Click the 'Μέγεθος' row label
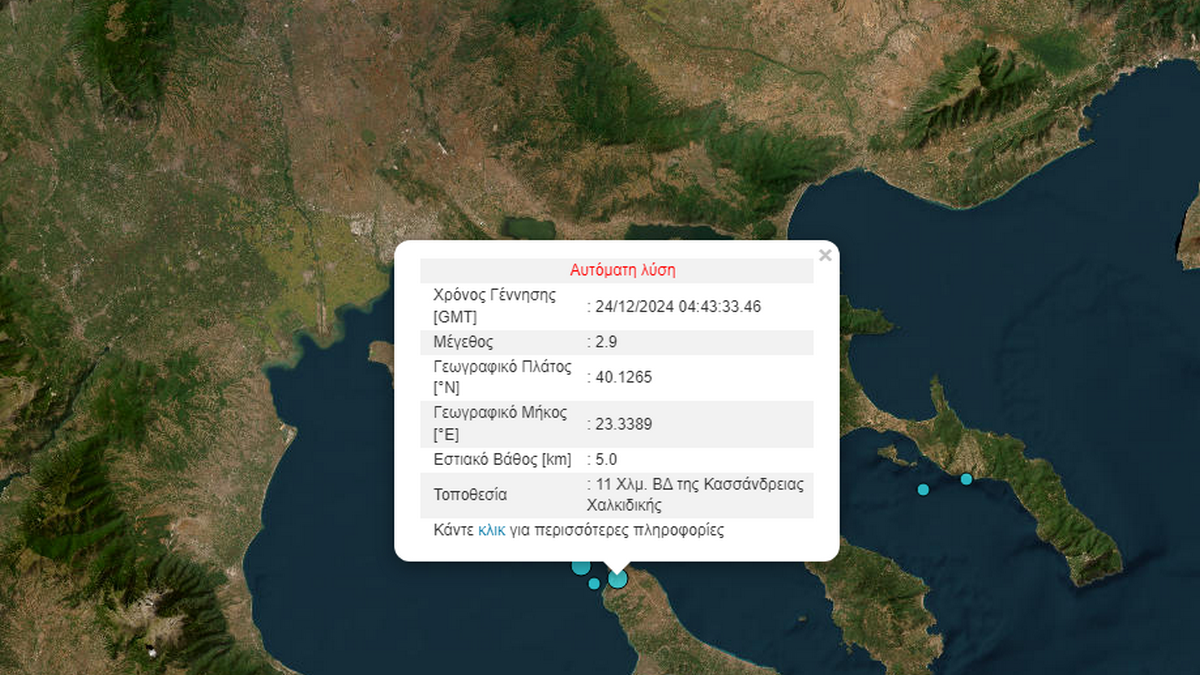Image resolution: width=1200 pixels, height=675 pixels. point(463,342)
